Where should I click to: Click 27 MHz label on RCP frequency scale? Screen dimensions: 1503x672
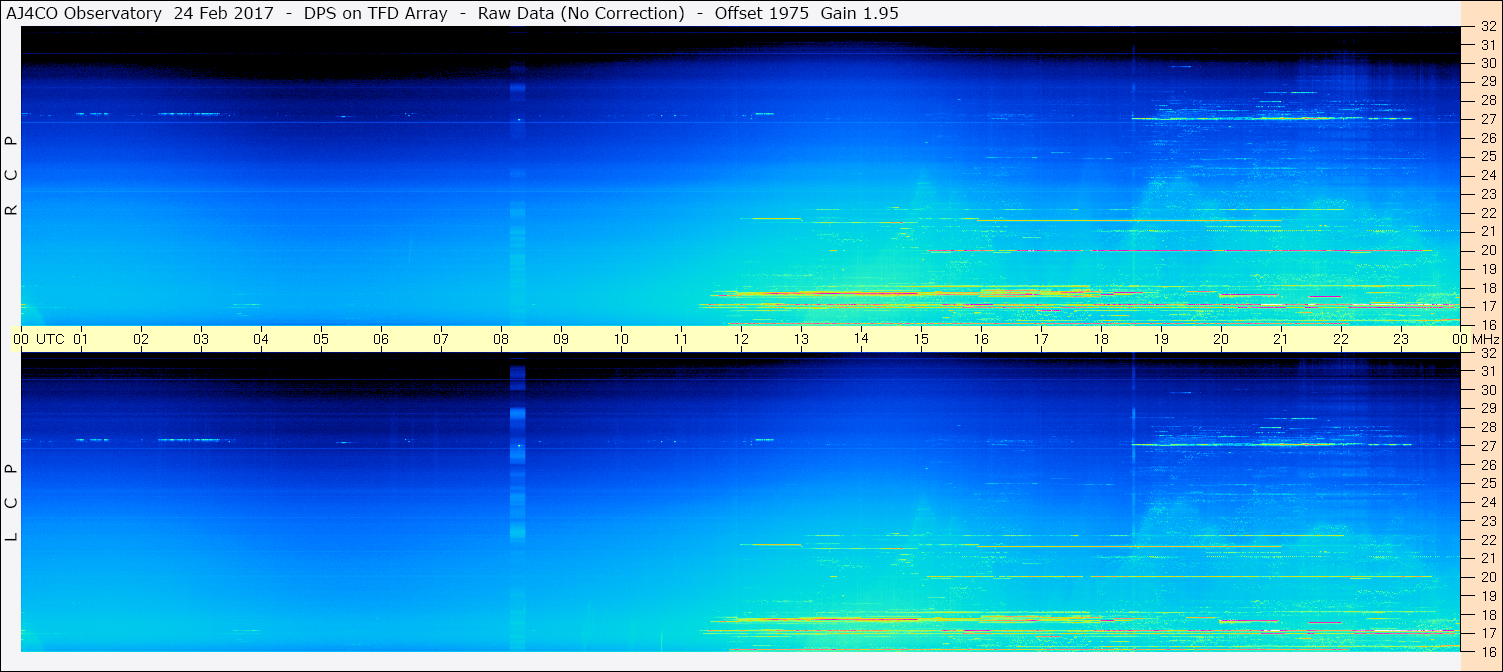pyautogui.click(x=1487, y=119)
